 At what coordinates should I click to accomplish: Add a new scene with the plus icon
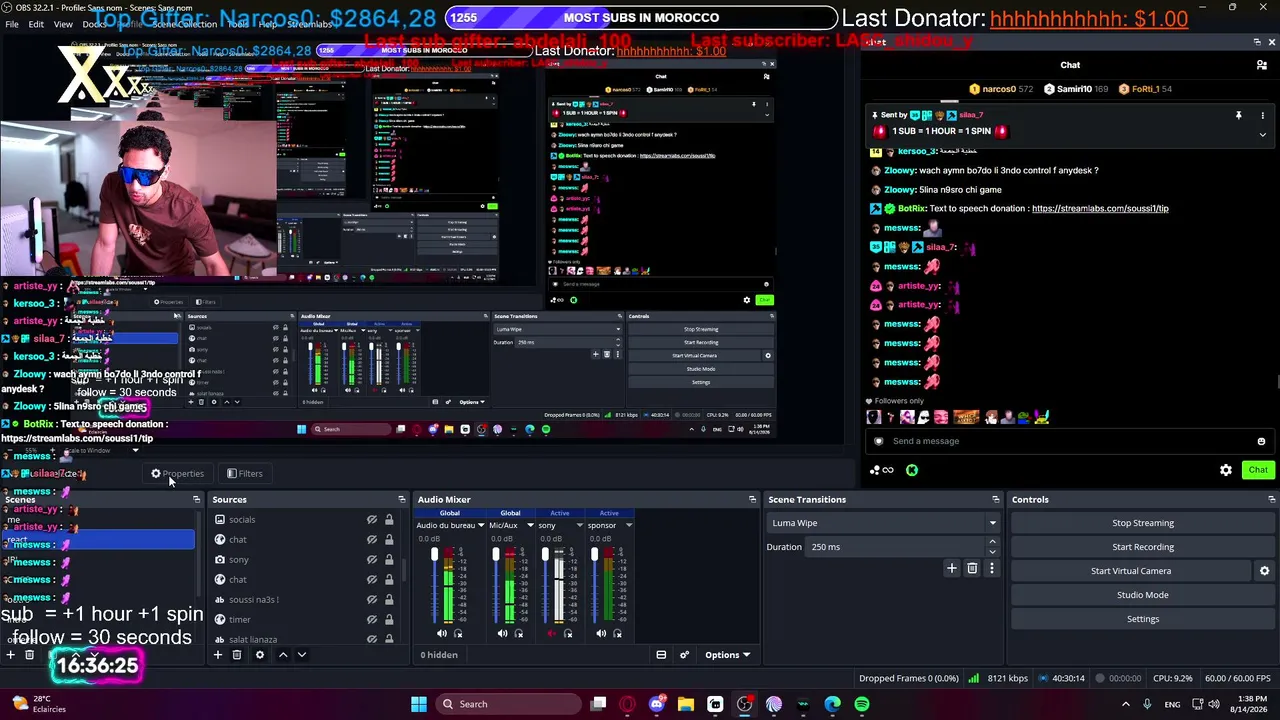(11, 655)
